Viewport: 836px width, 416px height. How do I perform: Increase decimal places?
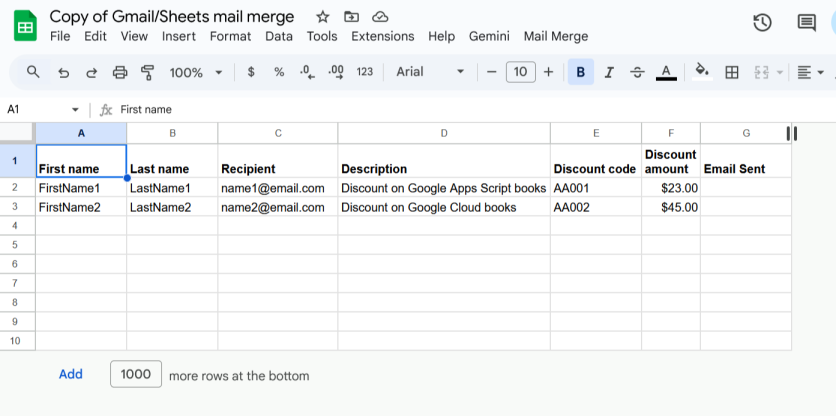pos(336,72)
